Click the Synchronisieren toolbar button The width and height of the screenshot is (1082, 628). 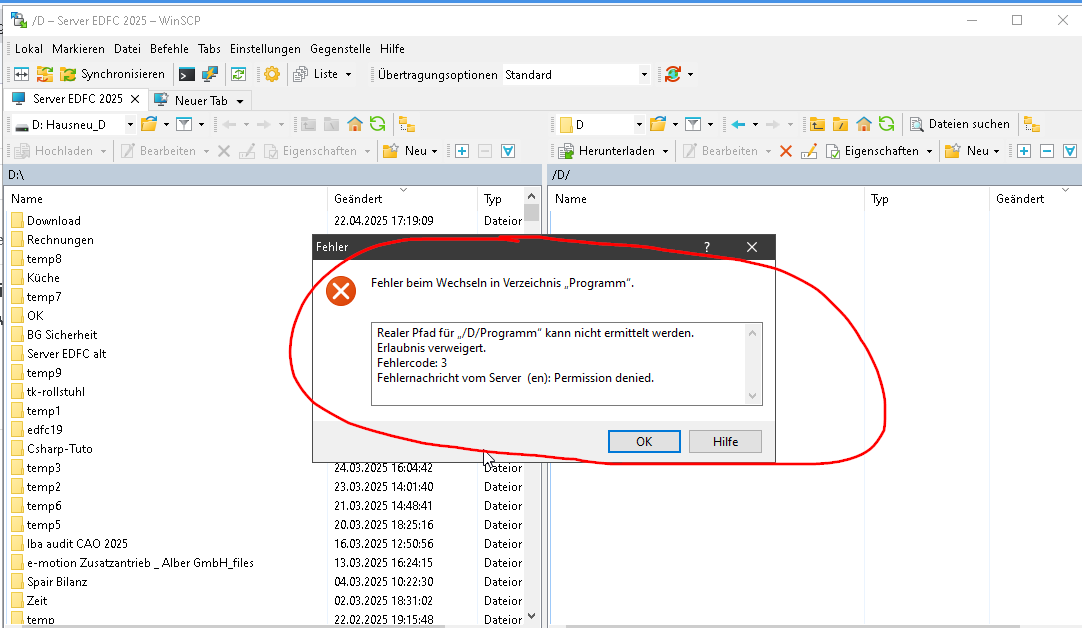tap(112, 74)
